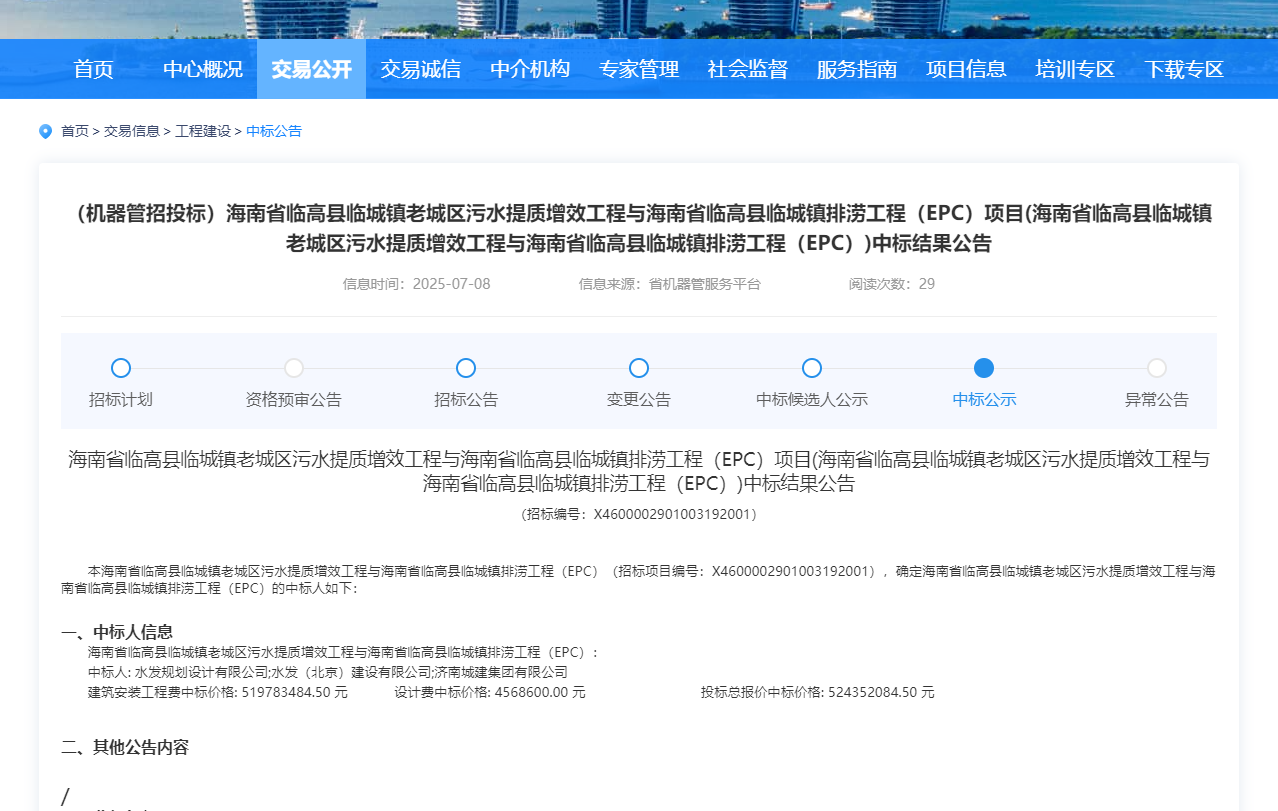Open the 交易公开 navigation menu
Viewport: 1278px width, 811px height.
311,69
